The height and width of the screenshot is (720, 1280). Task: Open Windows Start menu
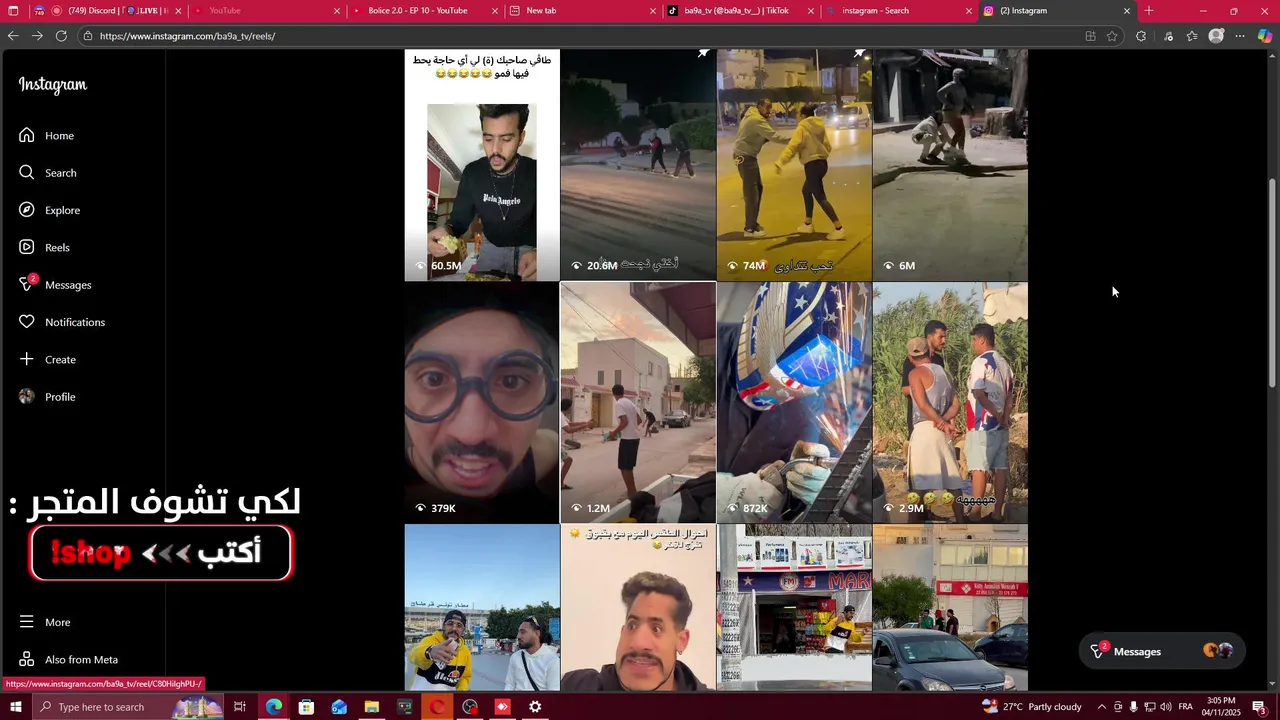15,707
